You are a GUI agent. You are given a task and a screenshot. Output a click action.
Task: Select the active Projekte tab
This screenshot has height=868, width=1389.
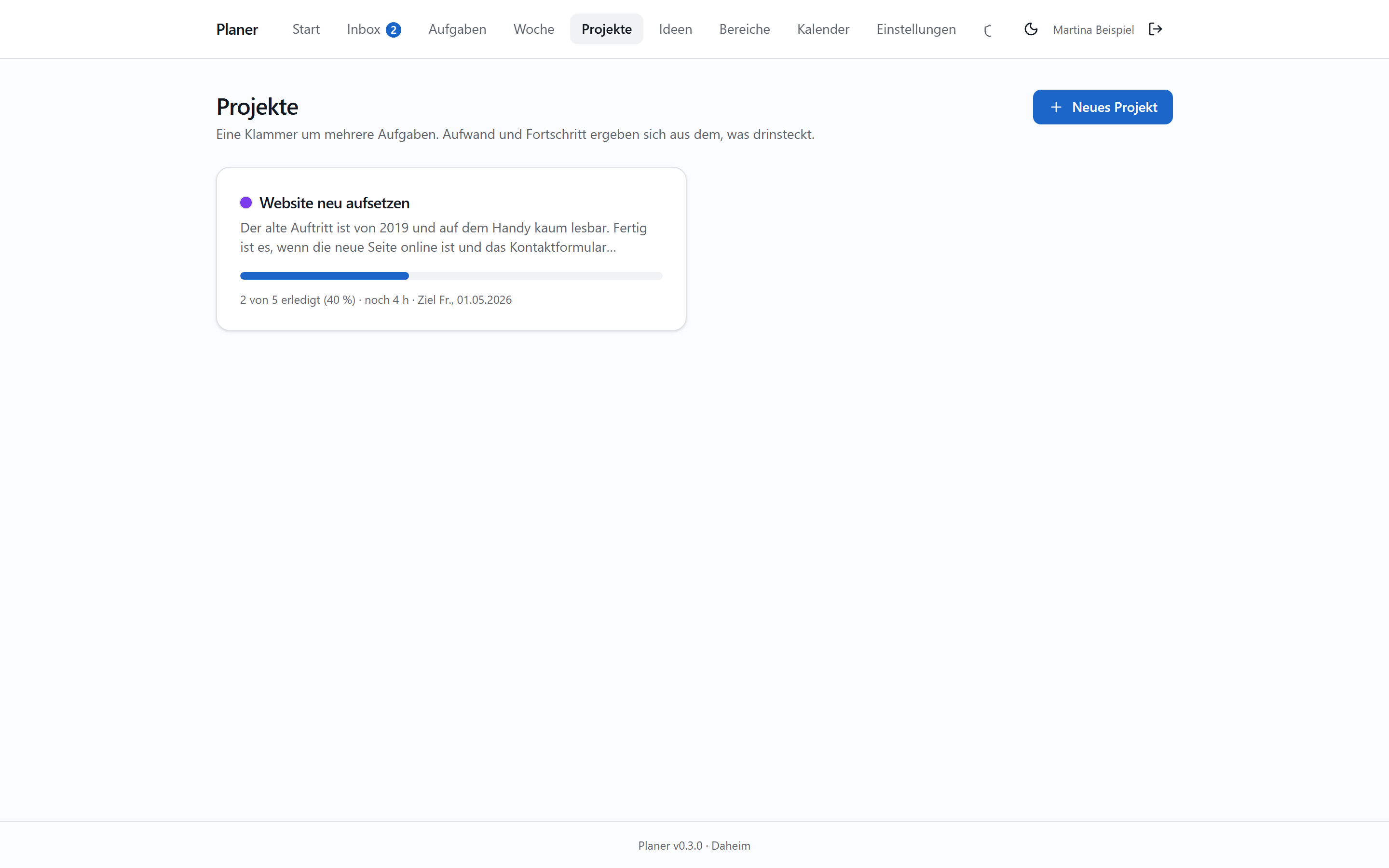[x=607, y=29]
